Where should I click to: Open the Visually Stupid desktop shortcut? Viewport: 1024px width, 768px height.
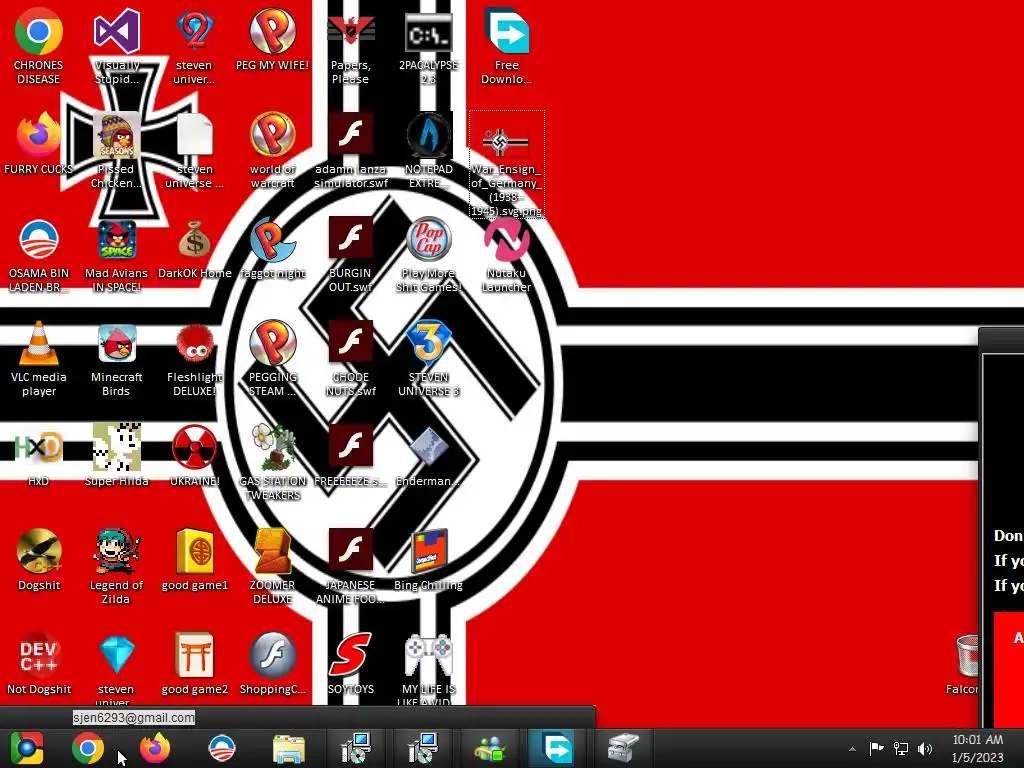(116, 46)
